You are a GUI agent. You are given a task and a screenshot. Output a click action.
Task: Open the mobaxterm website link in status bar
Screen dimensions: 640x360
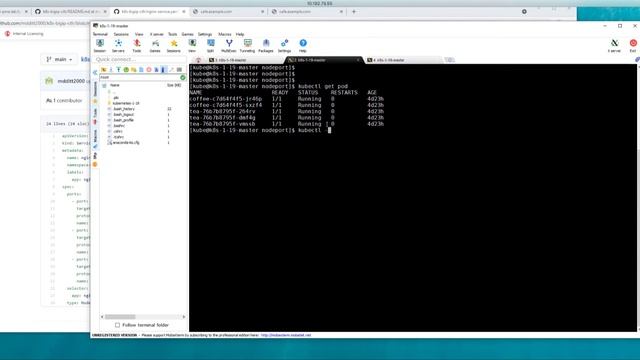coord(286,335)
